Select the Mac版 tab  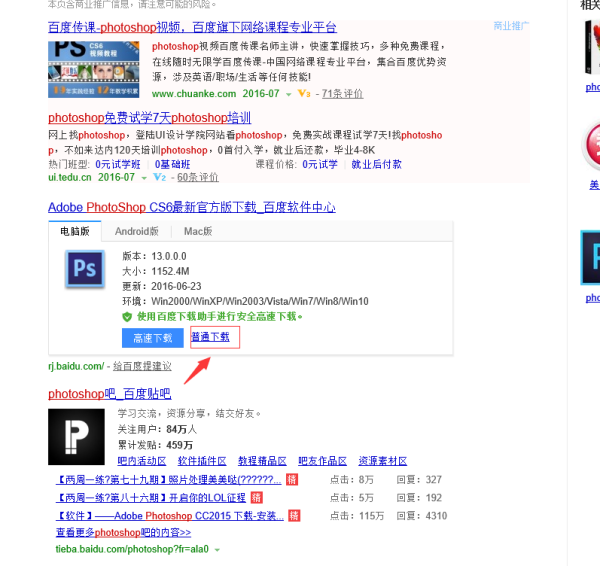click(198, 231)
